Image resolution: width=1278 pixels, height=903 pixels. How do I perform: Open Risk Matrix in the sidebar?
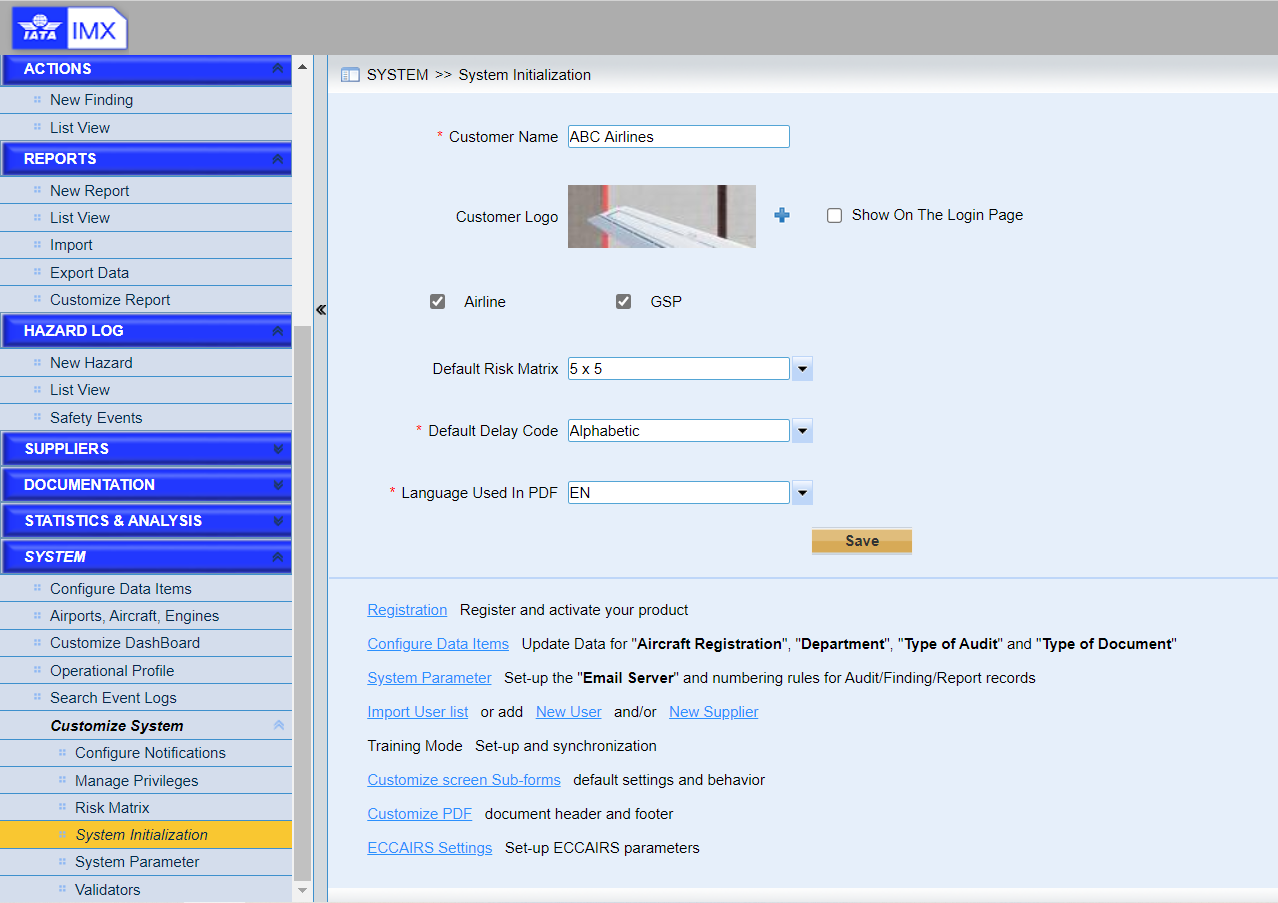coord(112,808)
